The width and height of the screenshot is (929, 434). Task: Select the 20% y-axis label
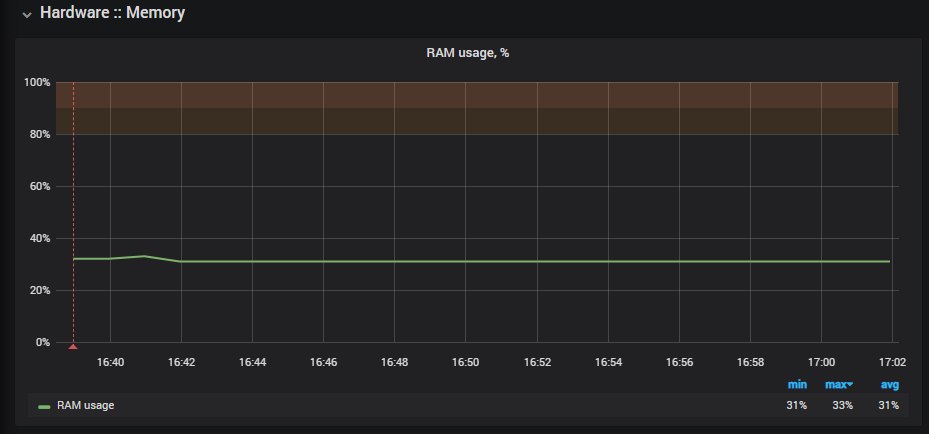coord(39,291)
